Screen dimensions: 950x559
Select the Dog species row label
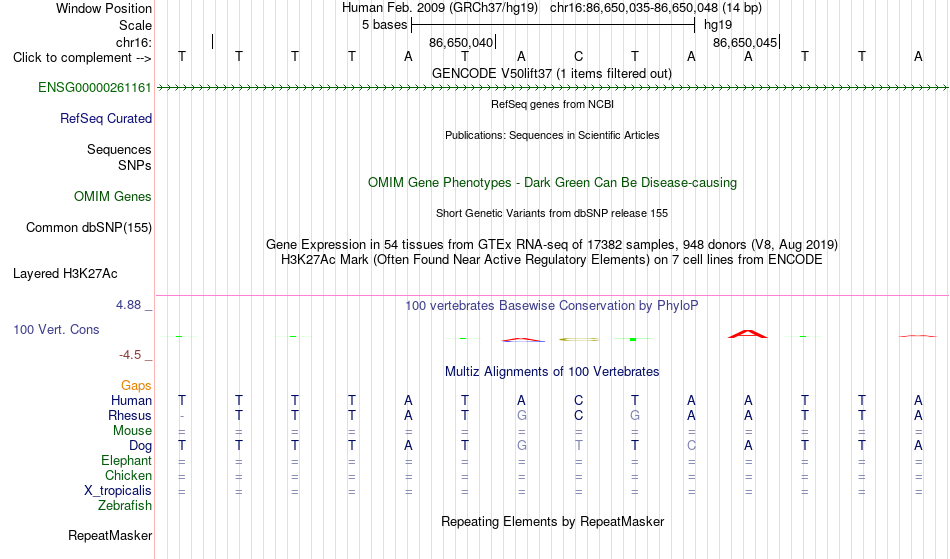pos(141,446)
